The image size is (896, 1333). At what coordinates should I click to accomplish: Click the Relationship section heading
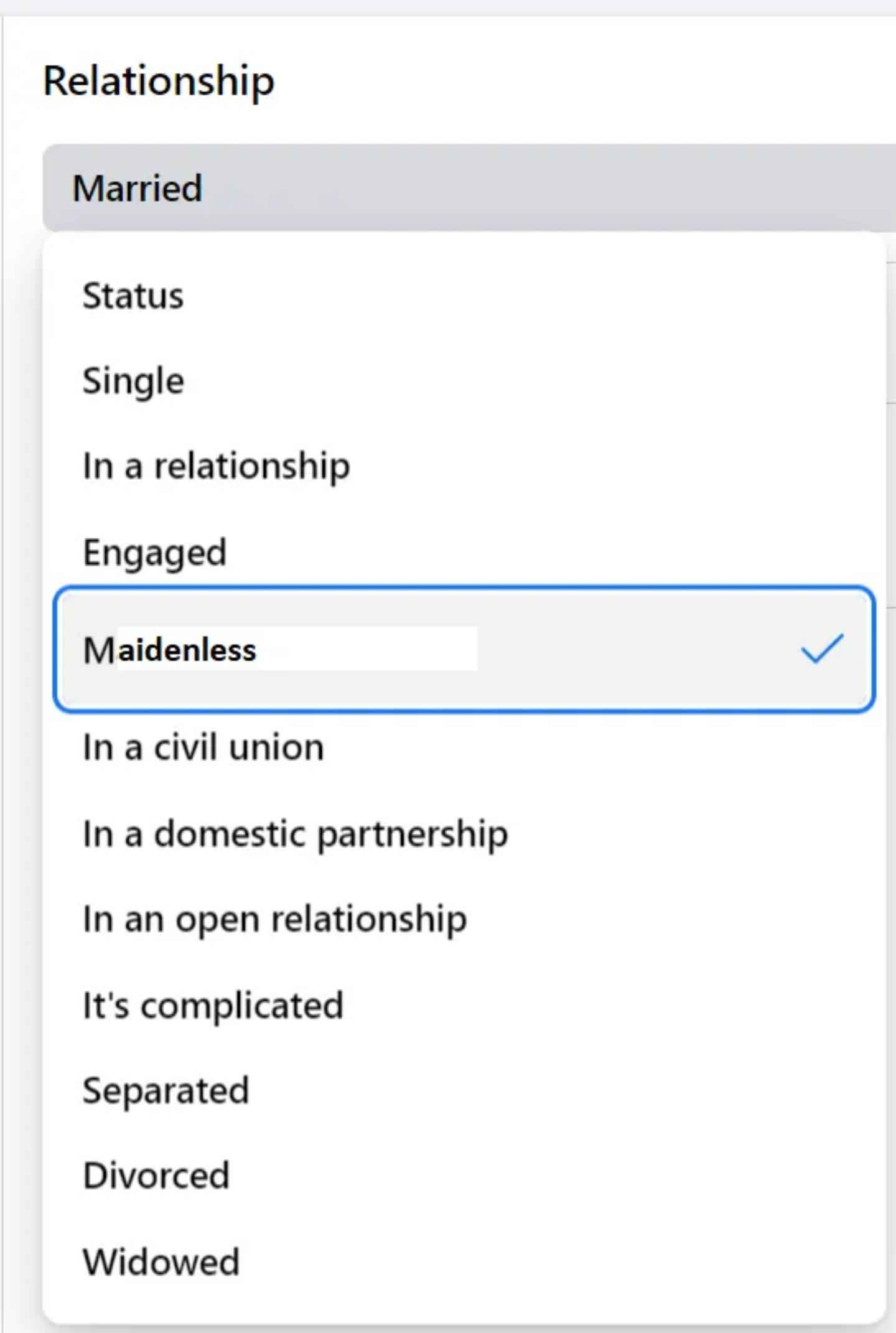(x=159, y=80)
